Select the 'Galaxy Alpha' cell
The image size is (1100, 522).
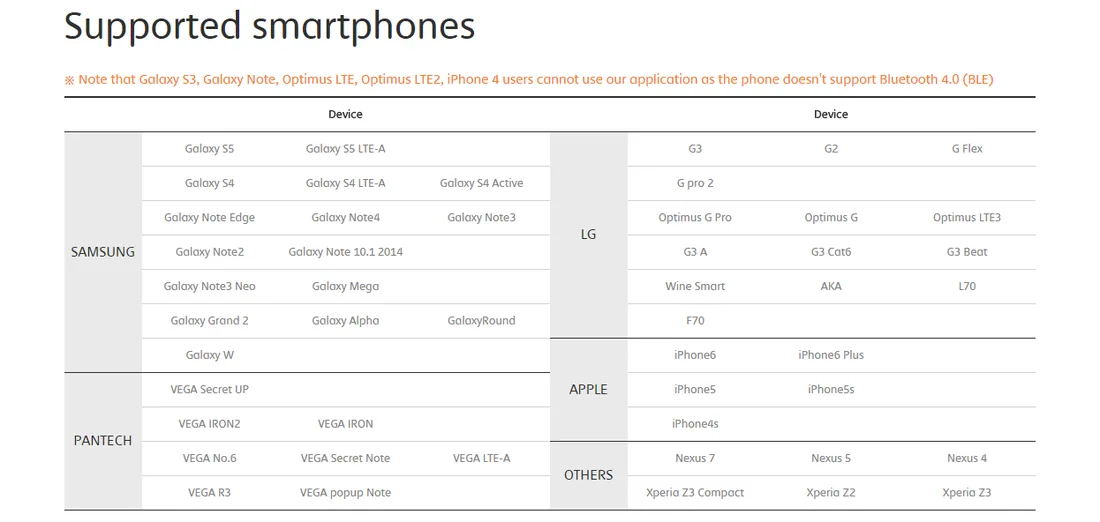(346, 321)
